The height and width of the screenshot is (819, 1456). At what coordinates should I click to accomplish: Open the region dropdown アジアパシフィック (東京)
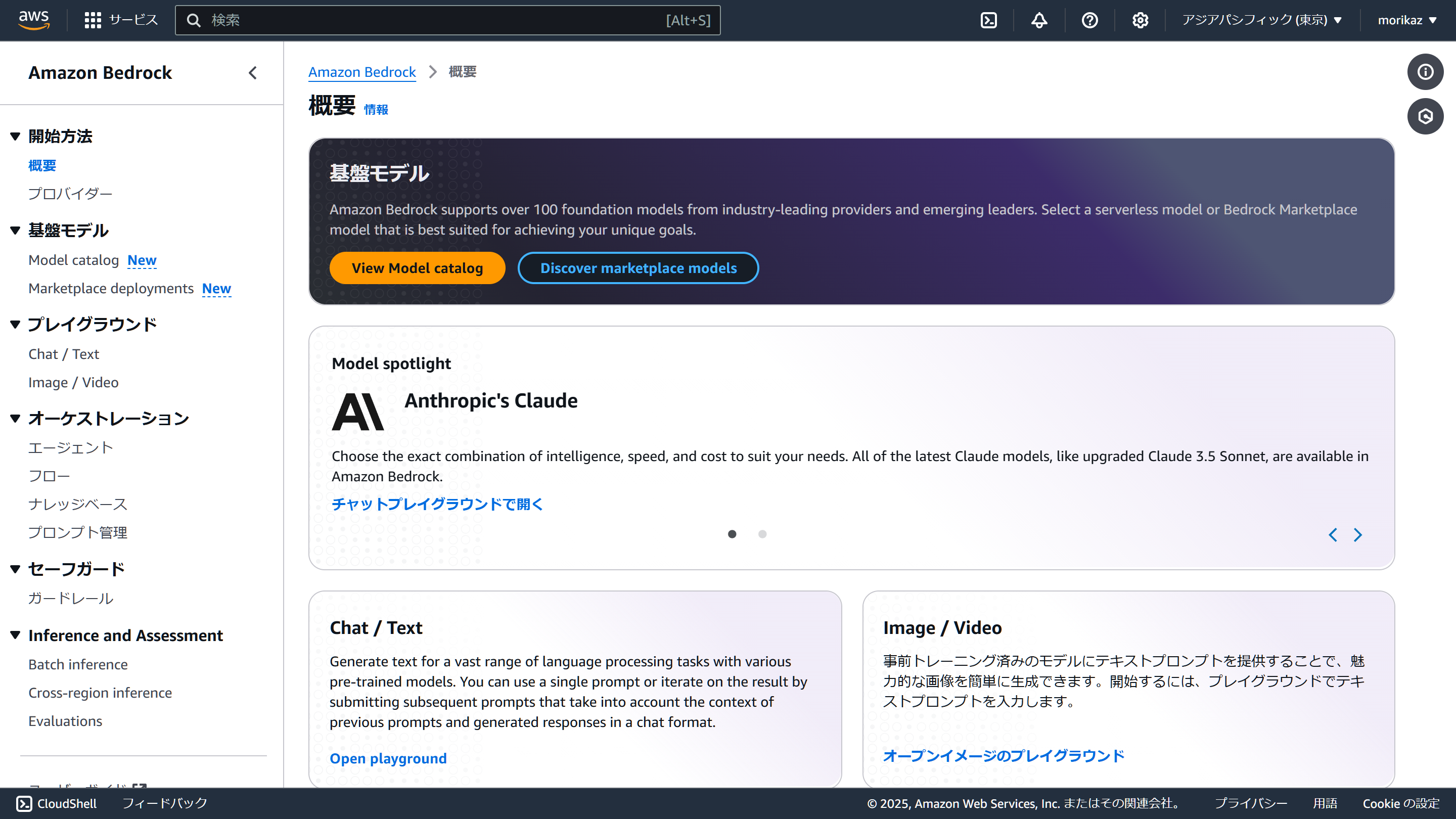[1261, 20]
